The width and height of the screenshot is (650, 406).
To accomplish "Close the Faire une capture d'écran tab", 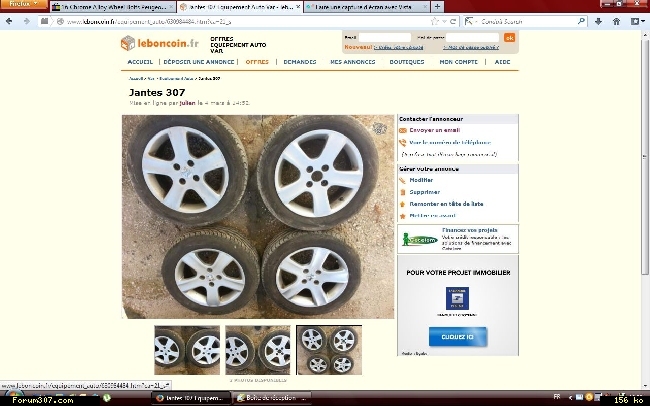I will (425, 7).
